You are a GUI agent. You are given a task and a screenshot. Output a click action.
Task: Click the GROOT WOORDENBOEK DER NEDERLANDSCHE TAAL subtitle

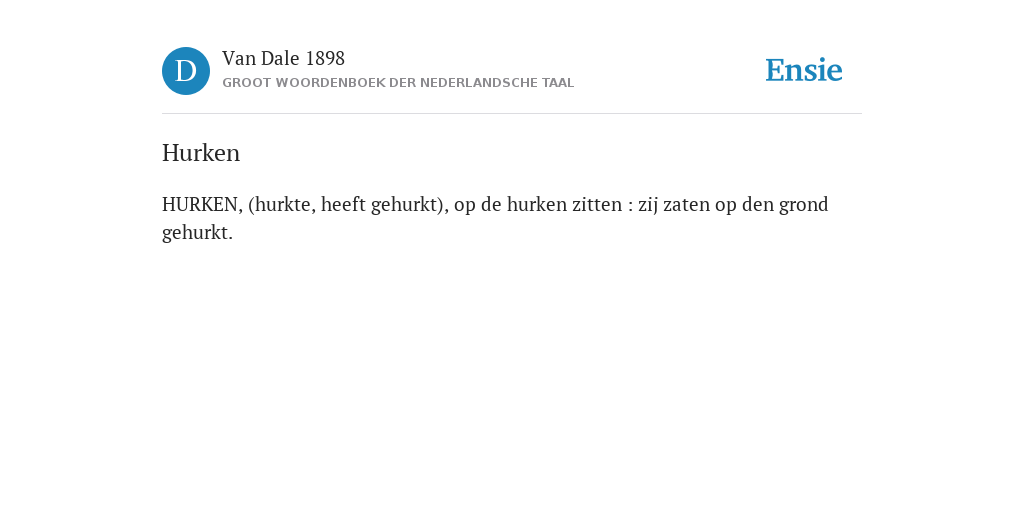[398, 83]
